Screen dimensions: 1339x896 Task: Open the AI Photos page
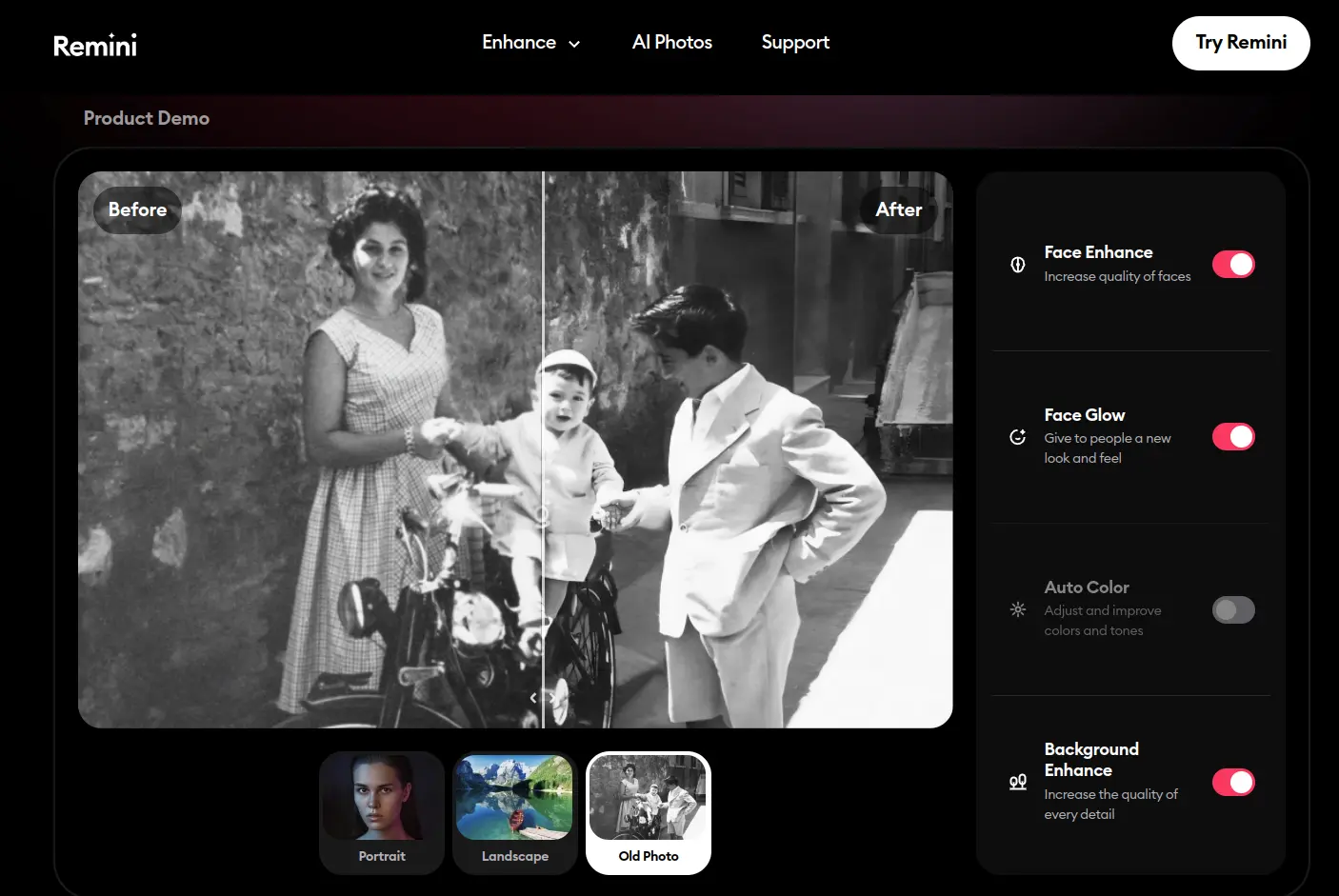coord(671,43)
